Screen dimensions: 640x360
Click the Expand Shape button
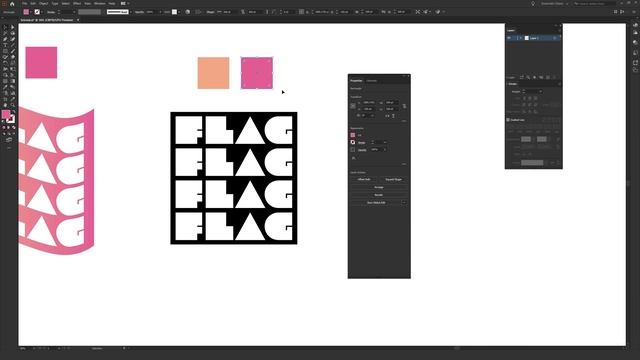(393, 179)
